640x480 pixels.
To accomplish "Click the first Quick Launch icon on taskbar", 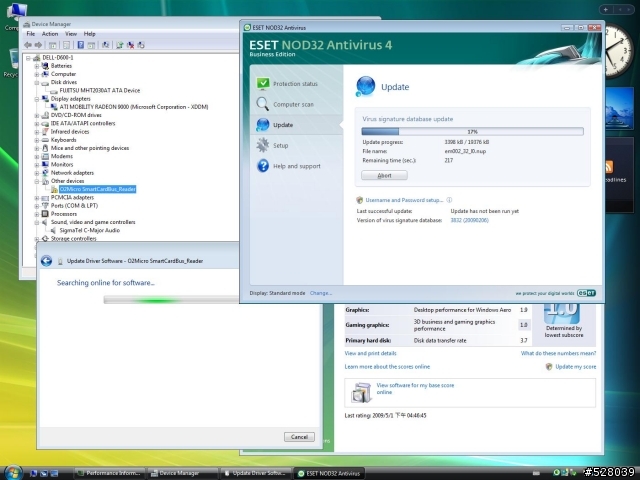I will pos(33,473).
